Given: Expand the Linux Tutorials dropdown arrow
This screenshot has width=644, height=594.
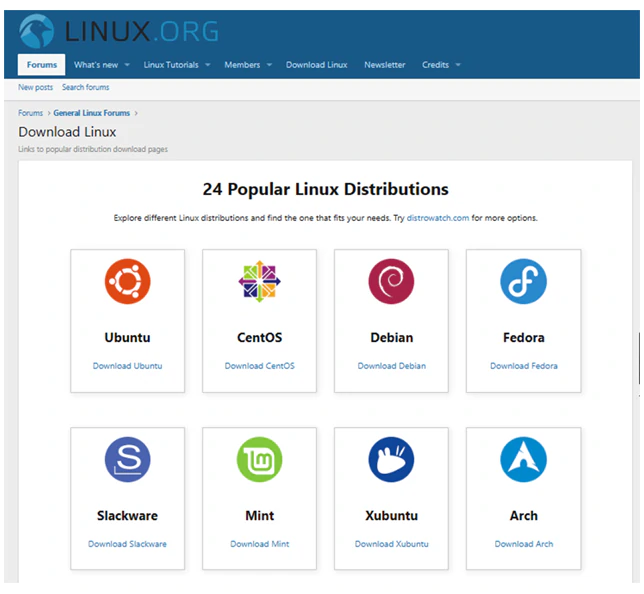Looking at the screenshot, I should tap(207, 65).
